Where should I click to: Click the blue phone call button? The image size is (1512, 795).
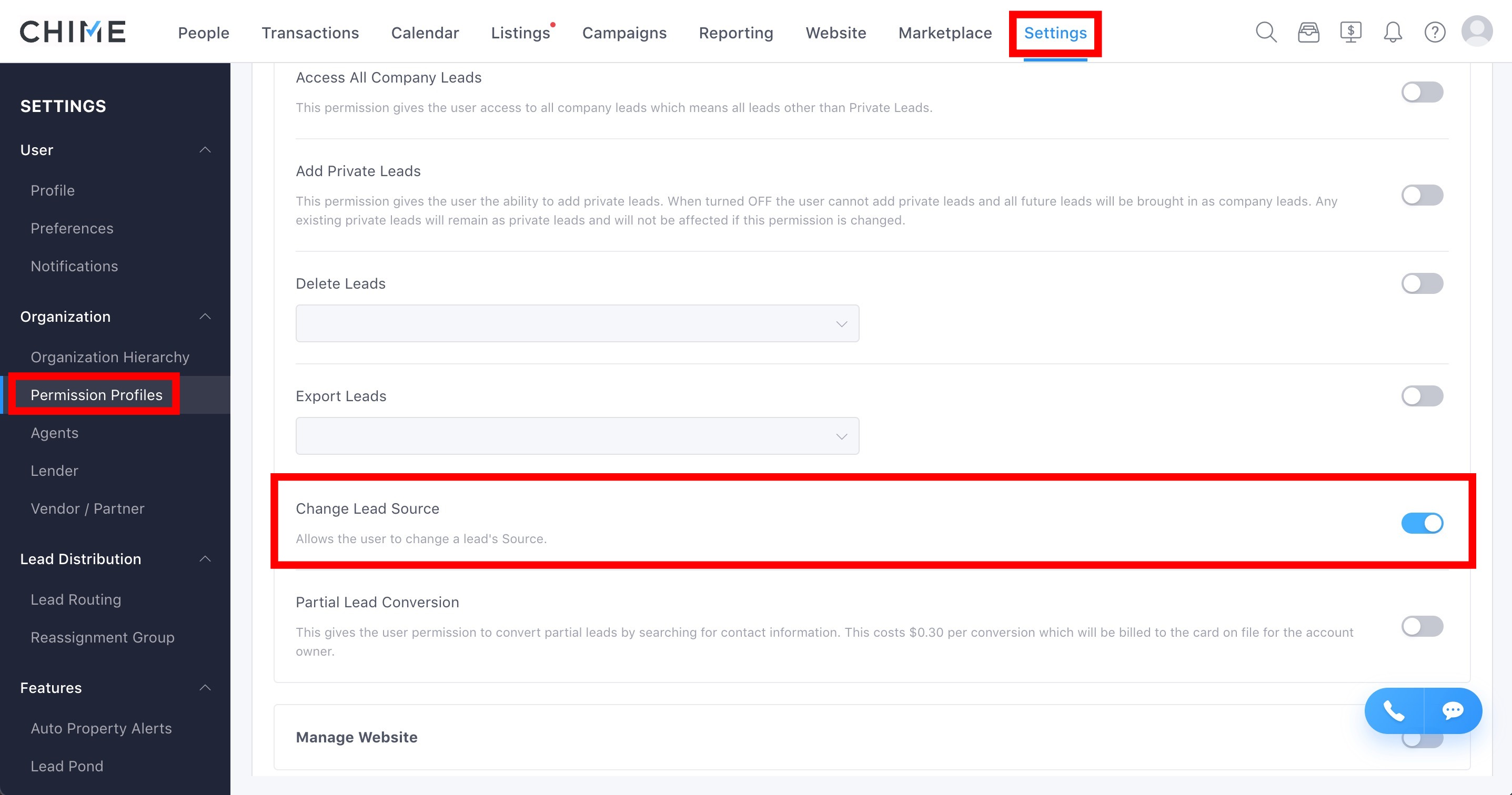(1394, 710)
